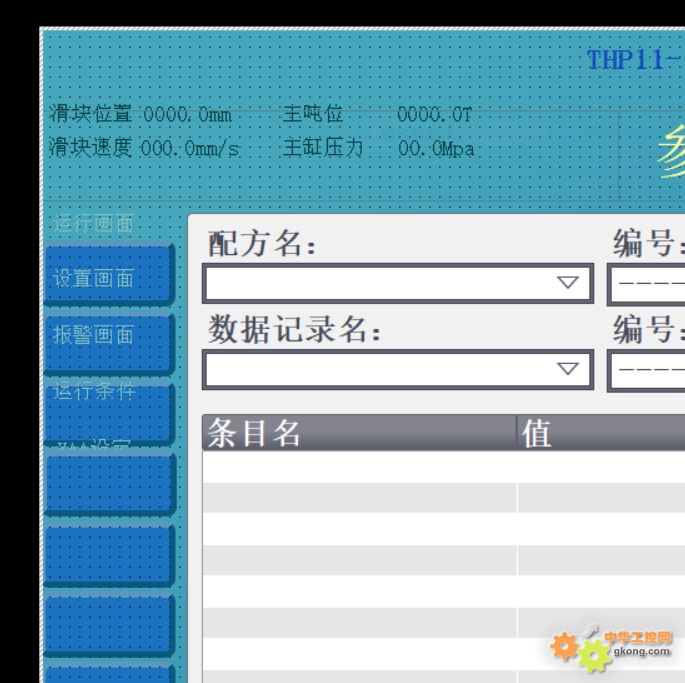685x683 pixels.
Task: Click inside the 数据记录名 combo box field
Action: tap(398, 369)
